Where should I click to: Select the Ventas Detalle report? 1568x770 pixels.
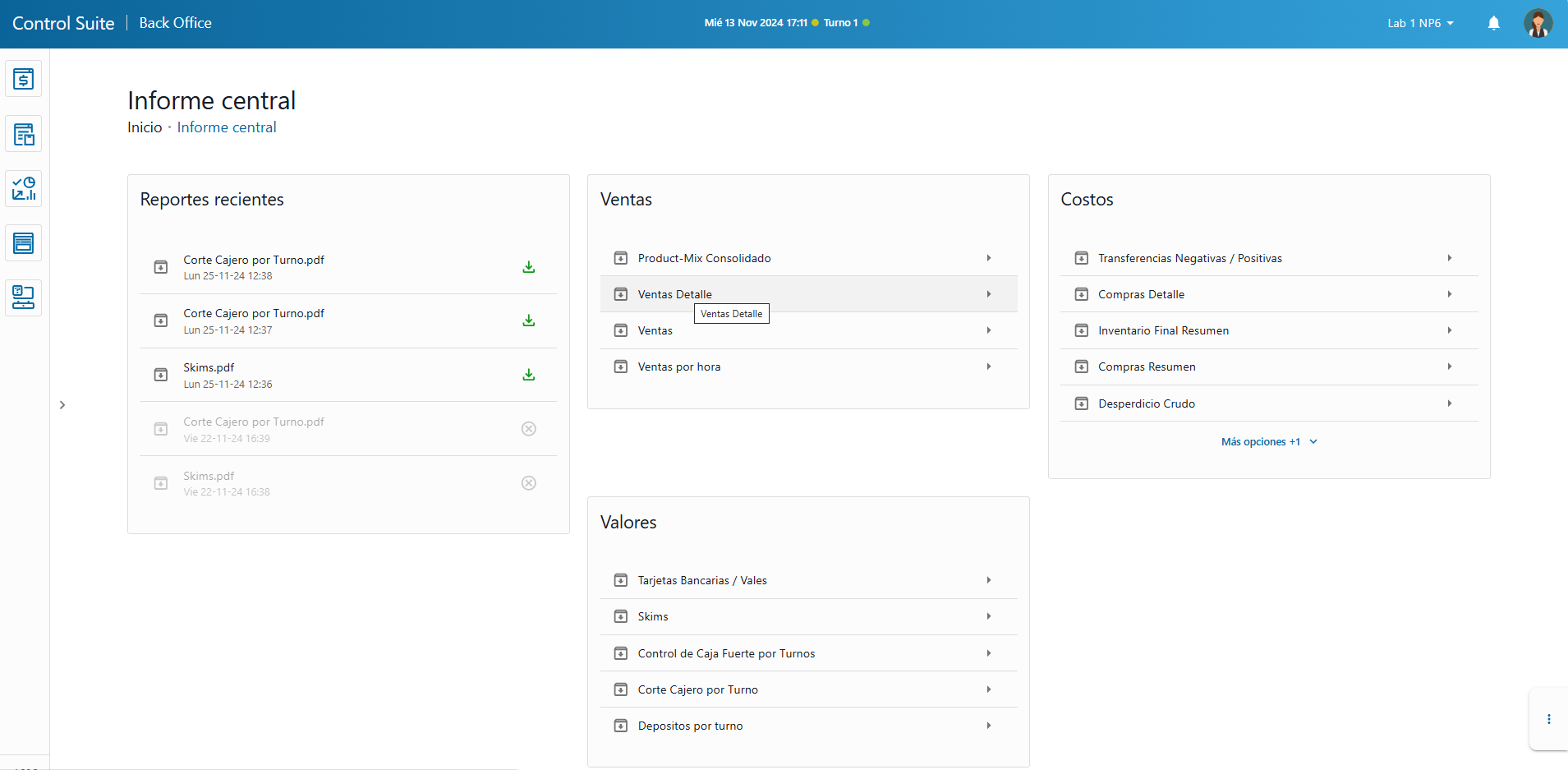point(675,294)
